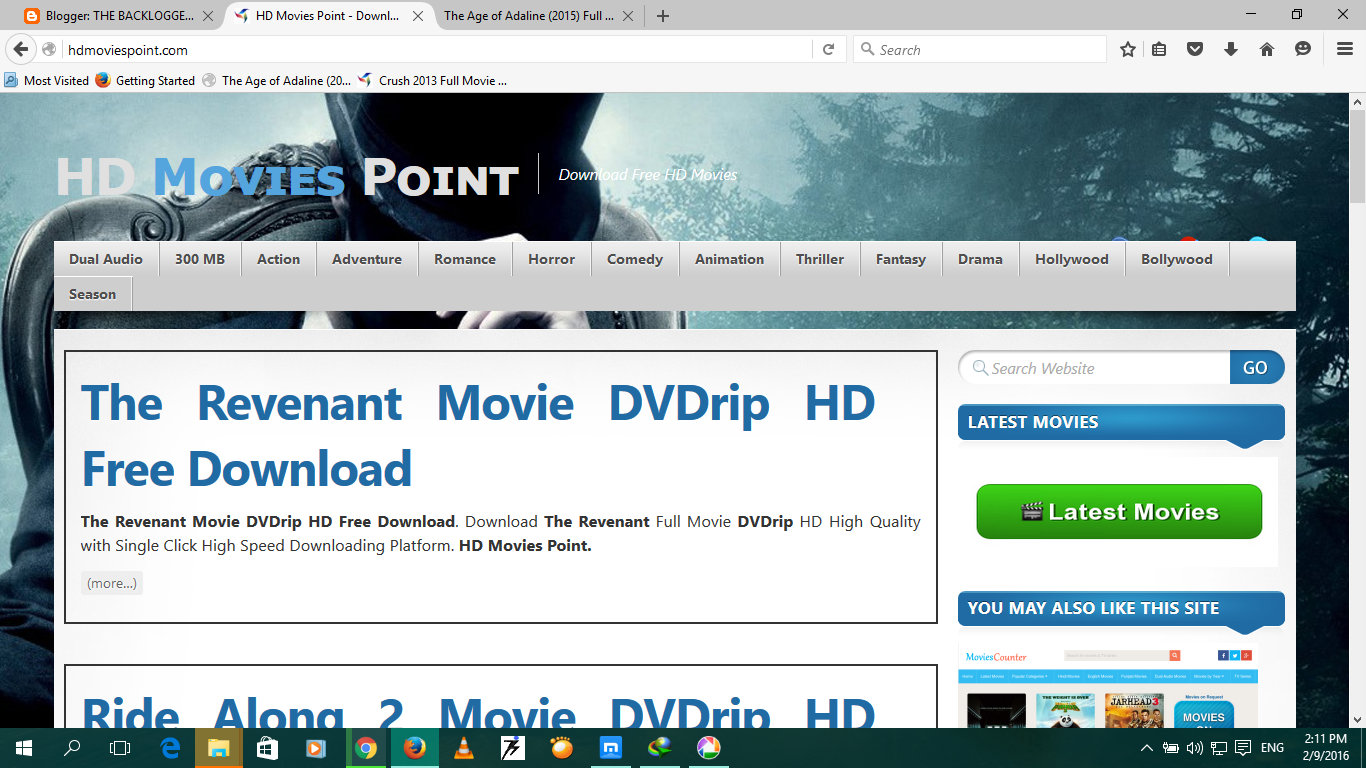Open Task View on the taskbar
Image resolution: width=1366 pixels, height=768 pixels.
[x=120, y=748]
